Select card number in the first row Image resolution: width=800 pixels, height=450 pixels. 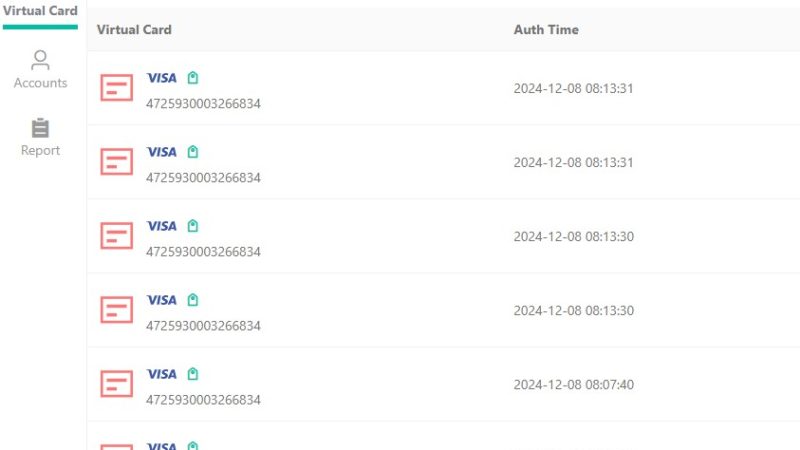tap(203, 104)
